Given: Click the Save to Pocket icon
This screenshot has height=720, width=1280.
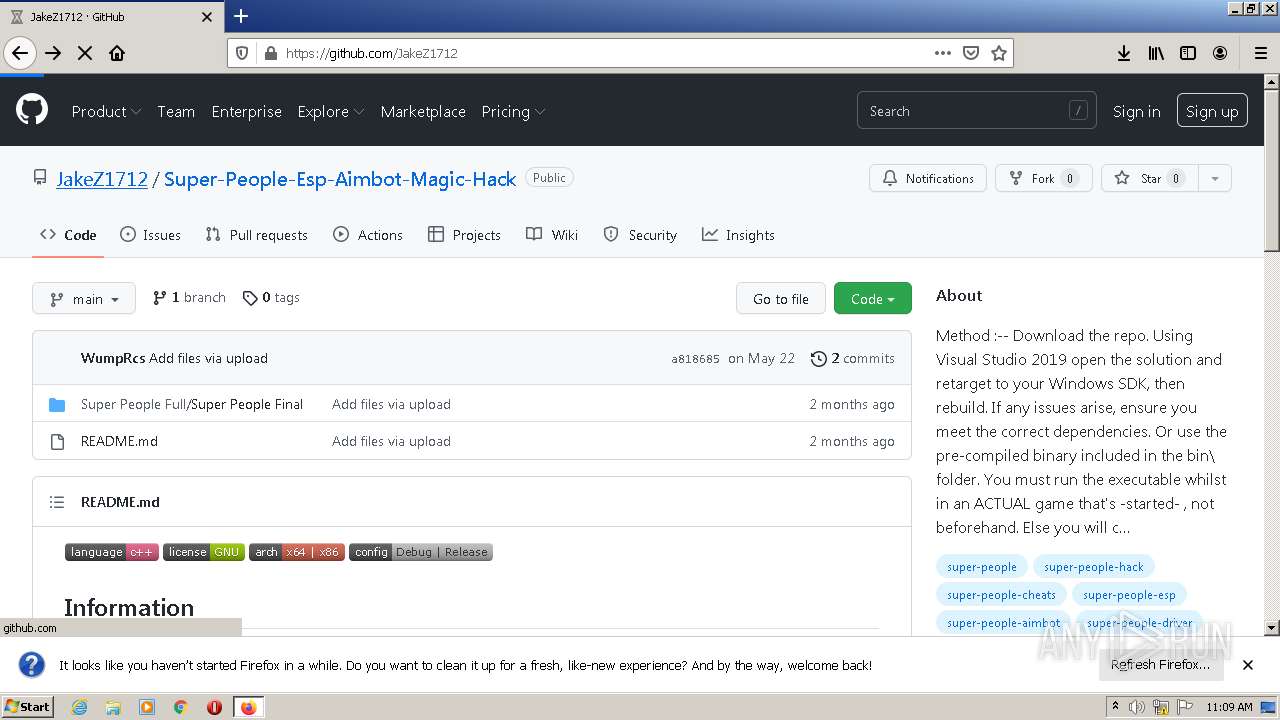Looking at the screenshot, I should pos(970,53).
